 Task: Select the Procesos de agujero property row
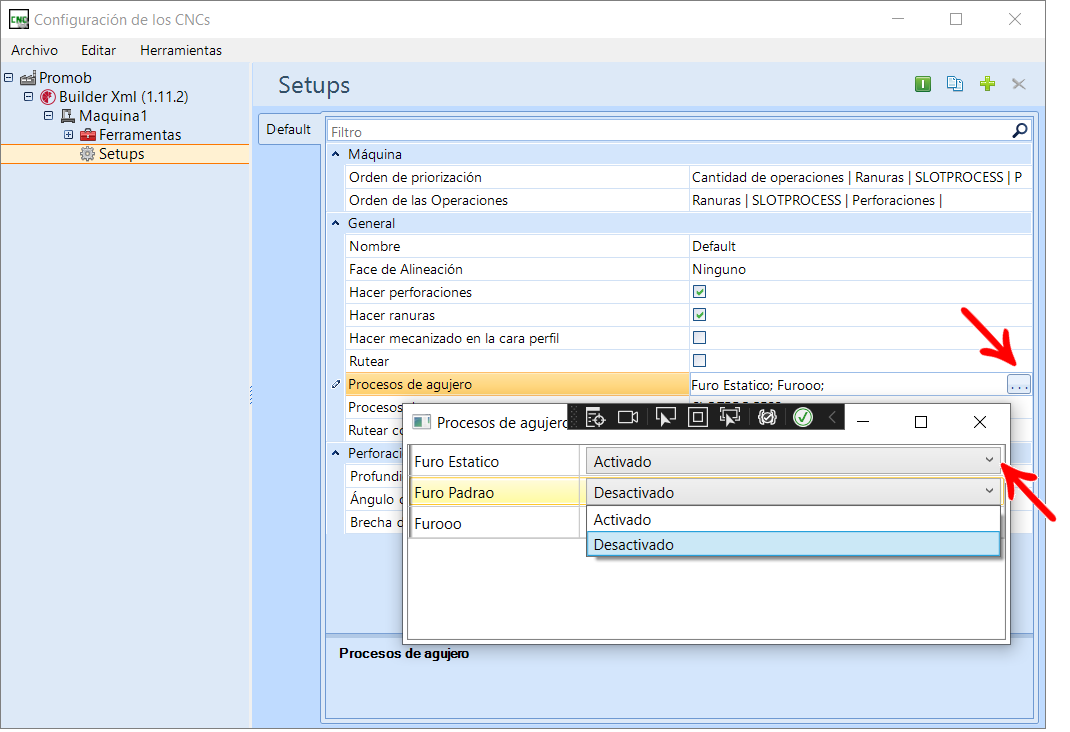click(517, 385)
